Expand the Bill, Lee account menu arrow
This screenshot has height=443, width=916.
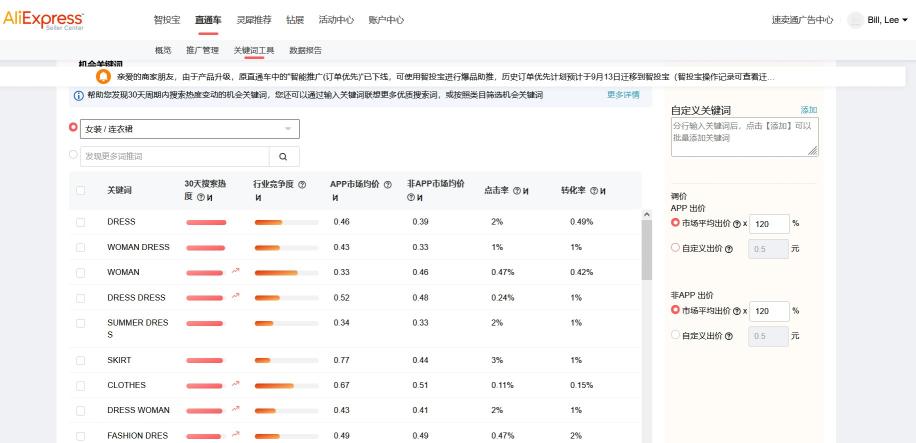tap(905, 20)
